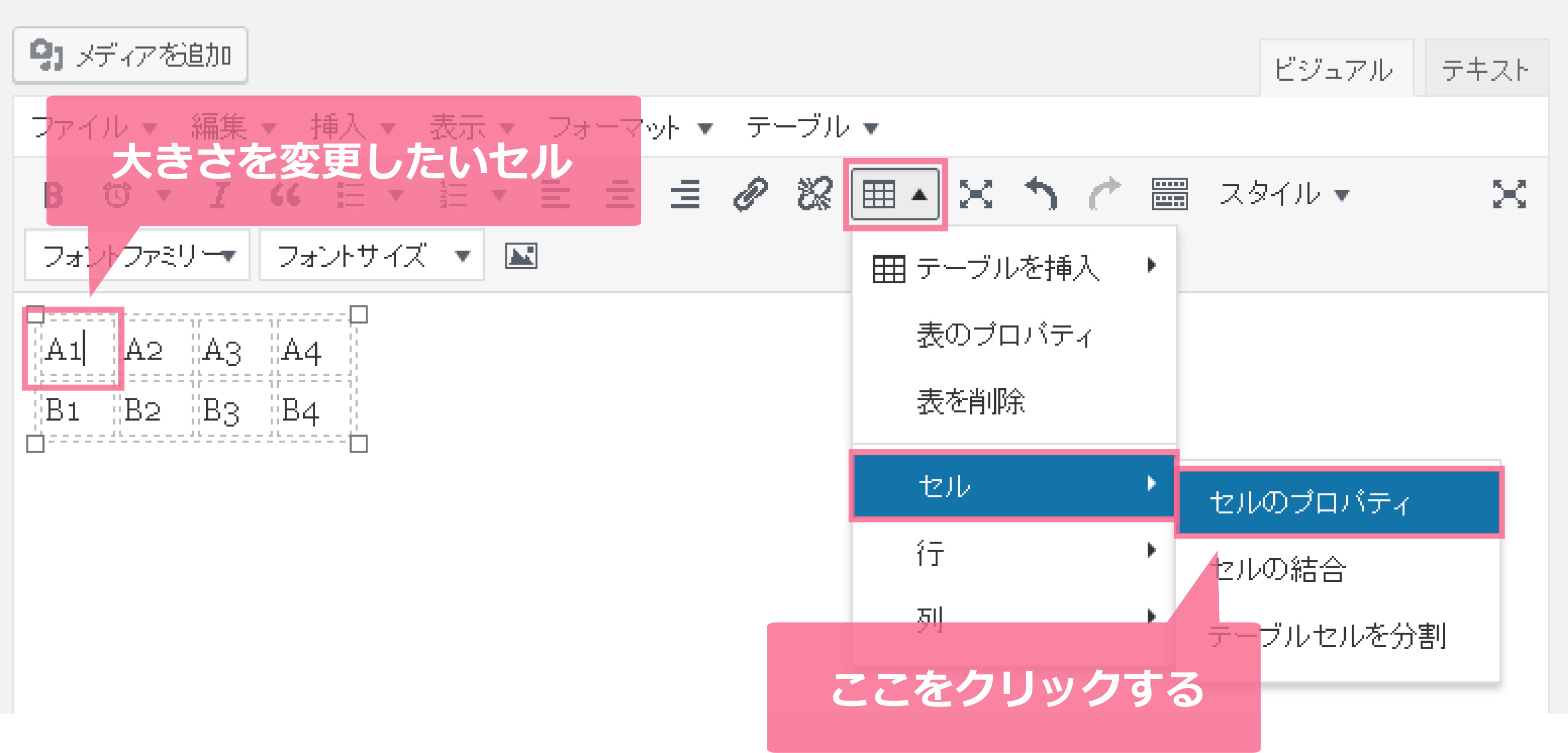Open the フォーマット menu
1568x753 pixels.
(x=630, y=127)
